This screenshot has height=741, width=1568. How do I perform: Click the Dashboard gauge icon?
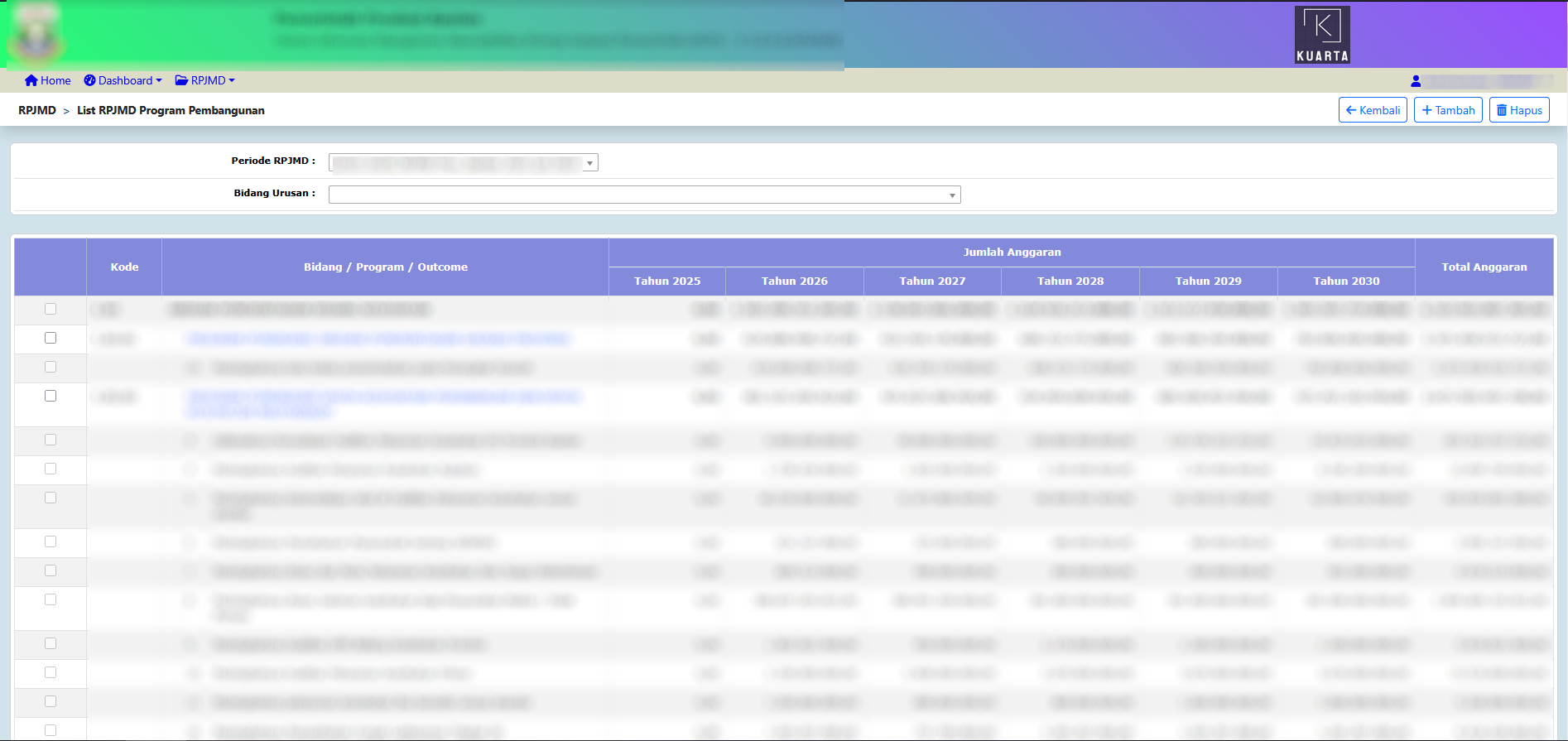89,80
